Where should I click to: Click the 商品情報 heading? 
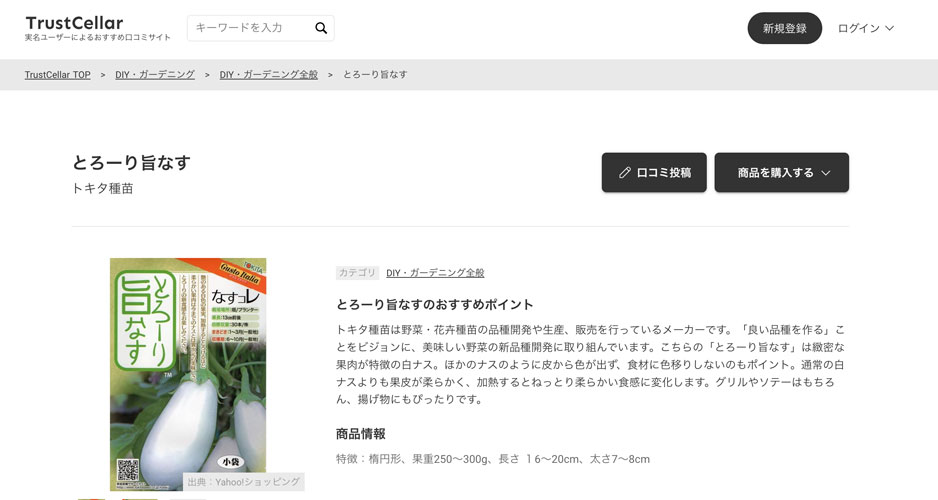point(361,434)
